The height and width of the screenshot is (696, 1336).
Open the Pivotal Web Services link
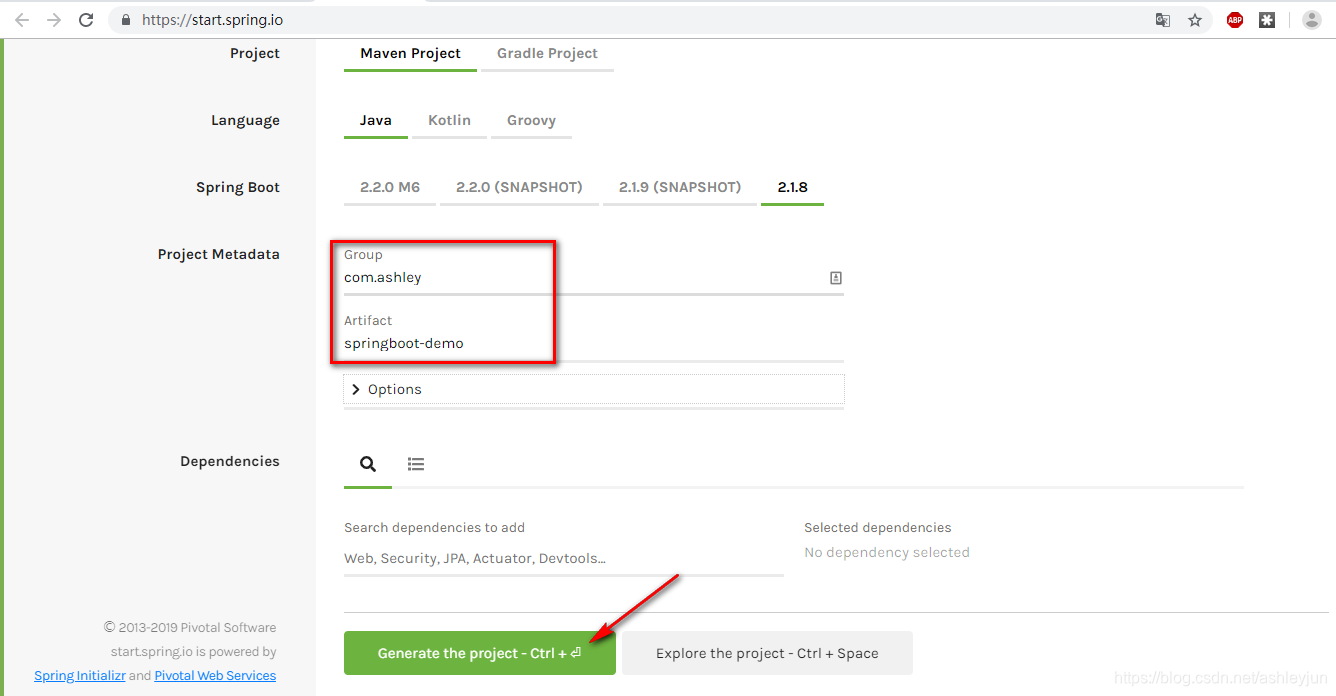215,676
